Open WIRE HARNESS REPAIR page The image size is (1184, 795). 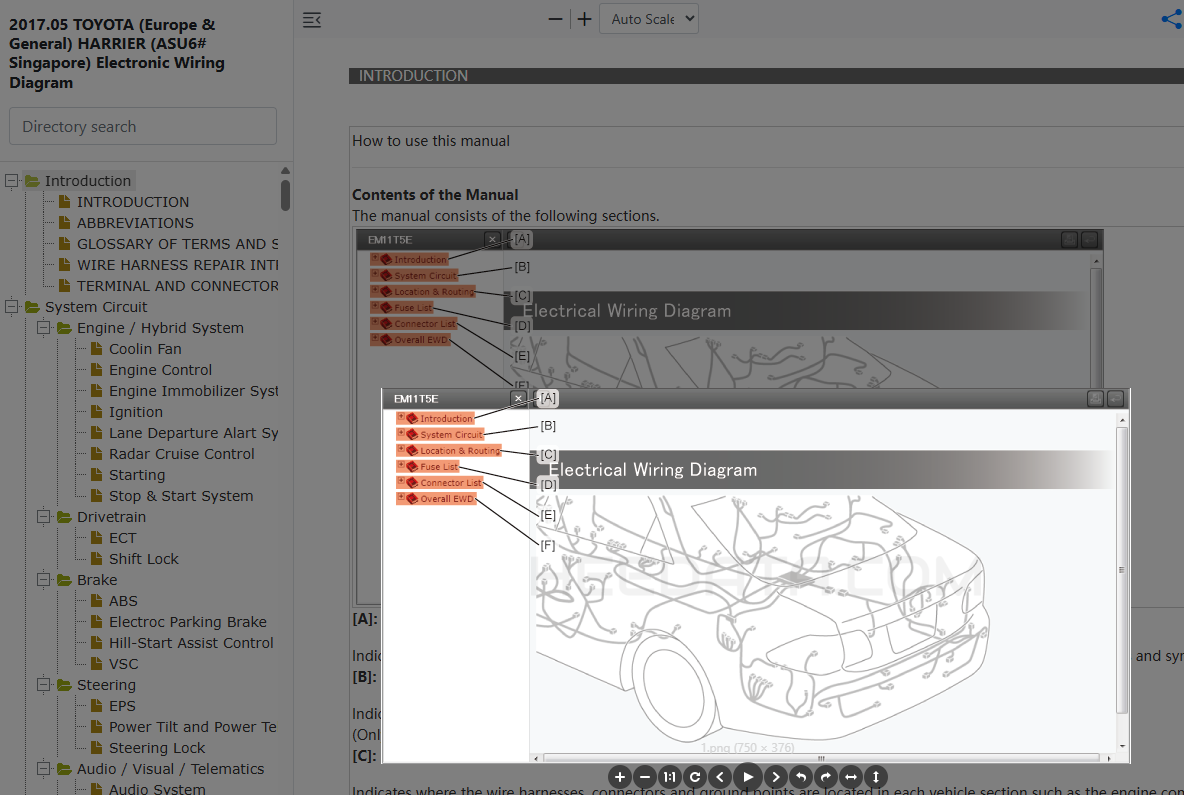pos(177,265)
